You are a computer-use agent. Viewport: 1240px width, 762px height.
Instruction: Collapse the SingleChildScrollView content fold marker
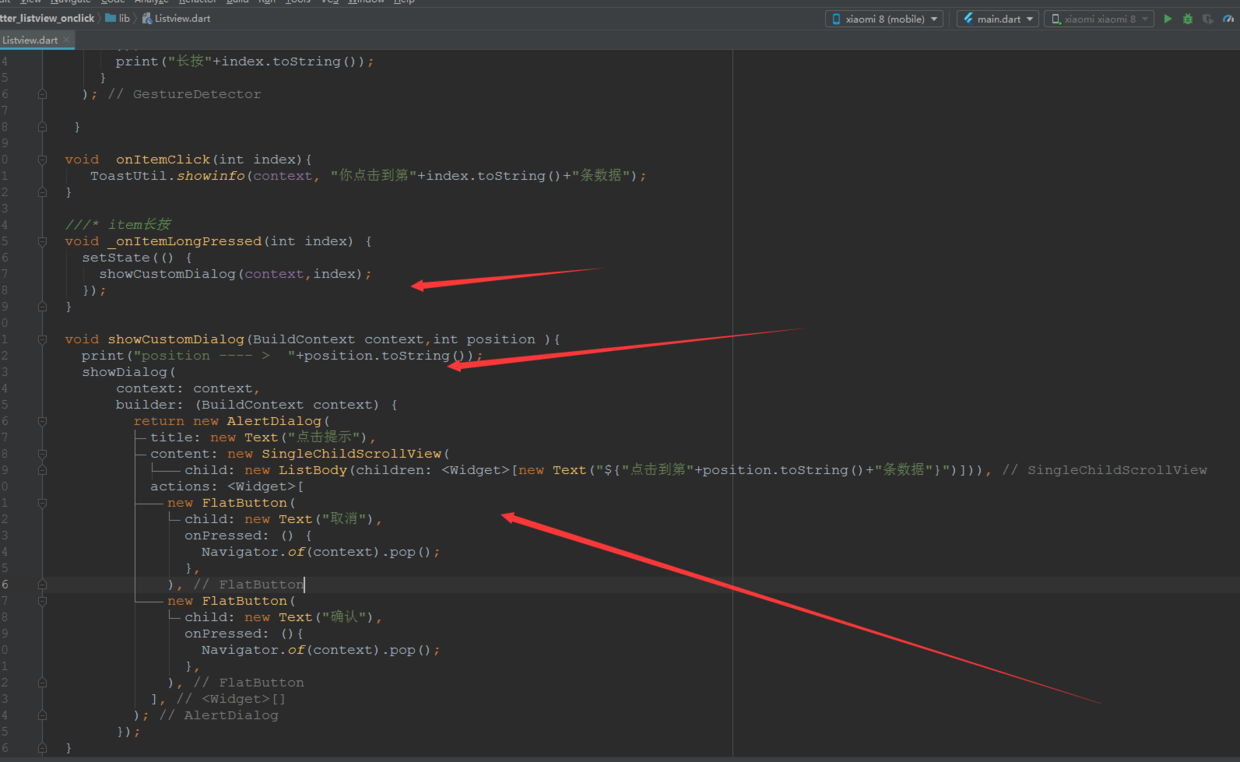click(x=42, y=453)
